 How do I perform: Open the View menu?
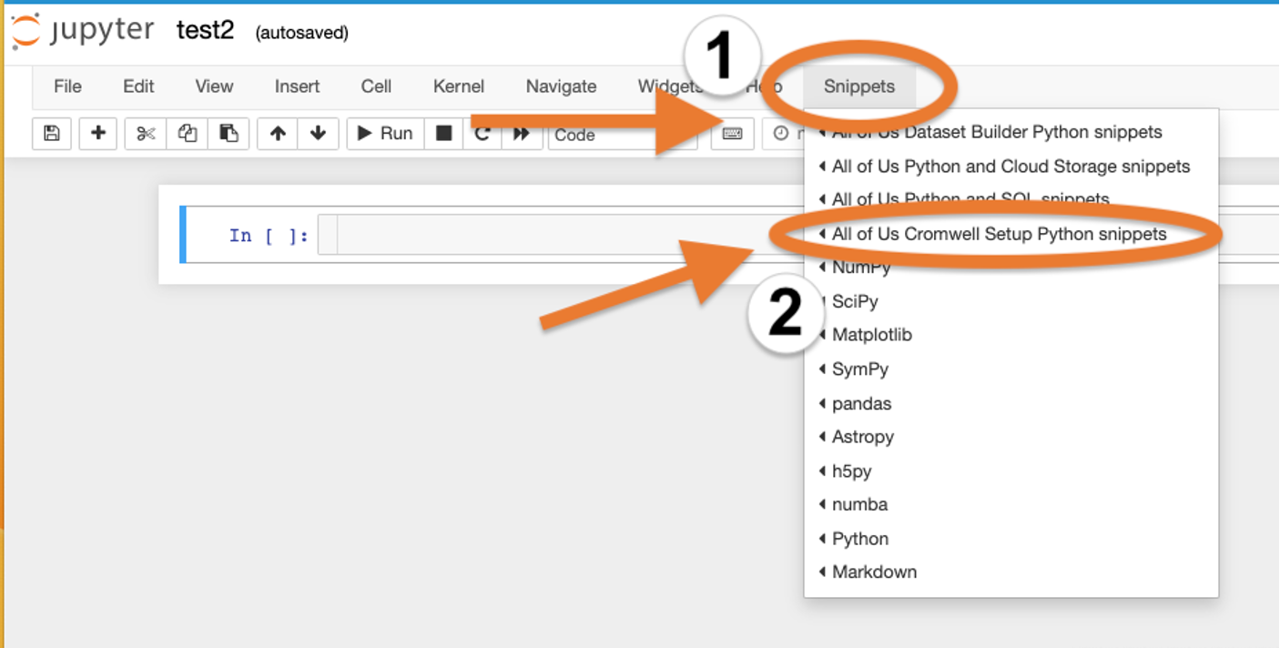pos(214,86)
